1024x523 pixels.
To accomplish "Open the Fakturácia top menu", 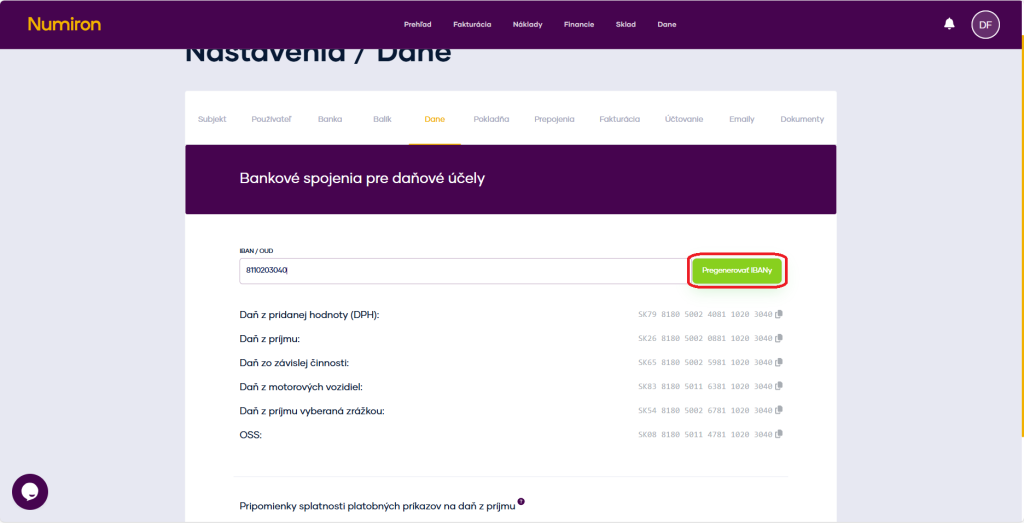I will click(x=472, y=25).
